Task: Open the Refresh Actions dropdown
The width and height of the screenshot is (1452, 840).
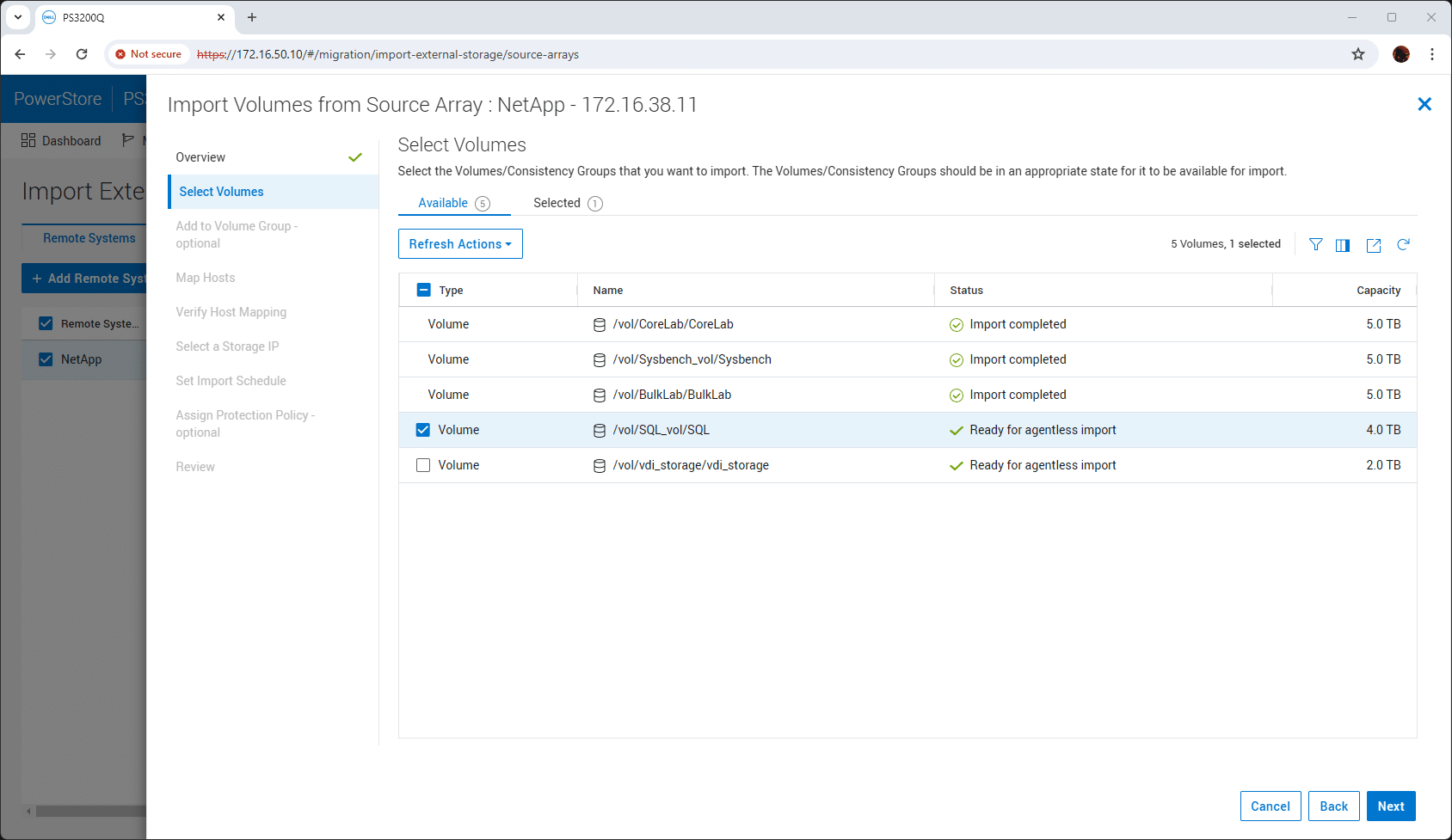Action: tap(460, 244)
